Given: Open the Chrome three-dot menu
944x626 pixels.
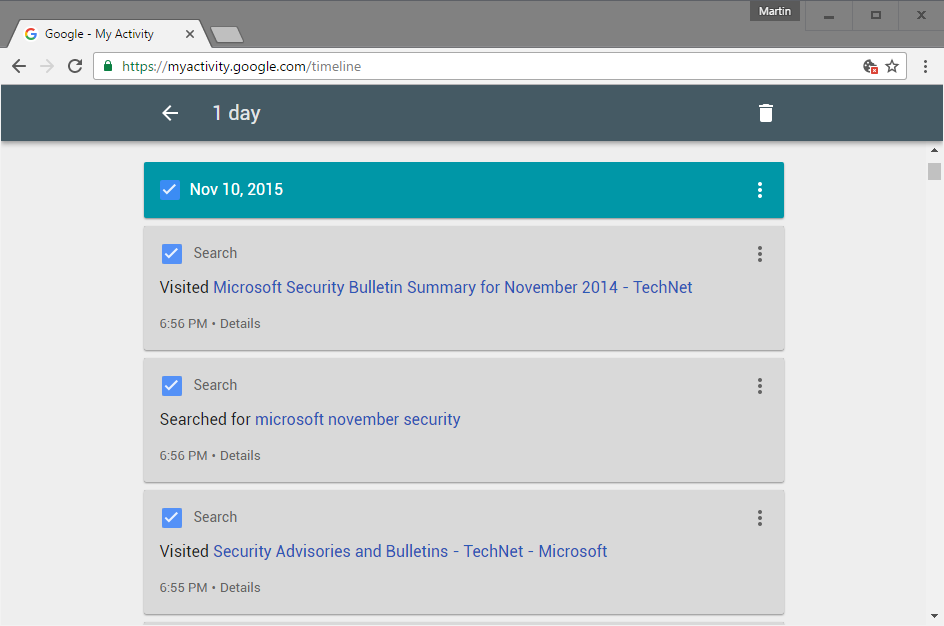Looking at the screenshot, I should coord(925,66).
